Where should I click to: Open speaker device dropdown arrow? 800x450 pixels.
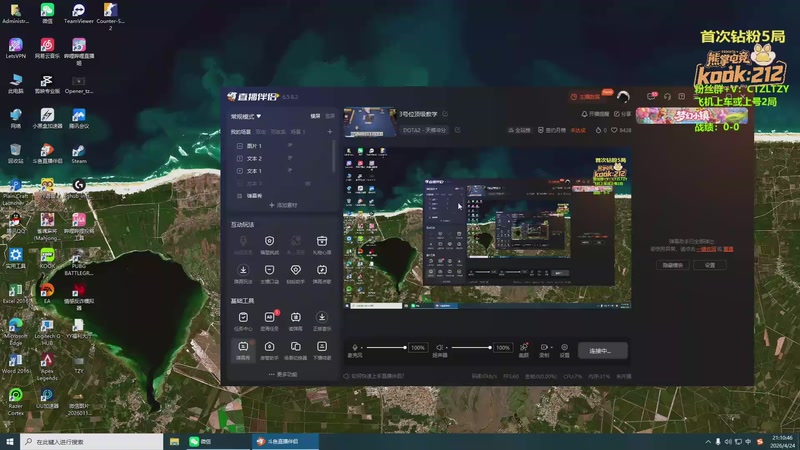(x=446, y=348)
